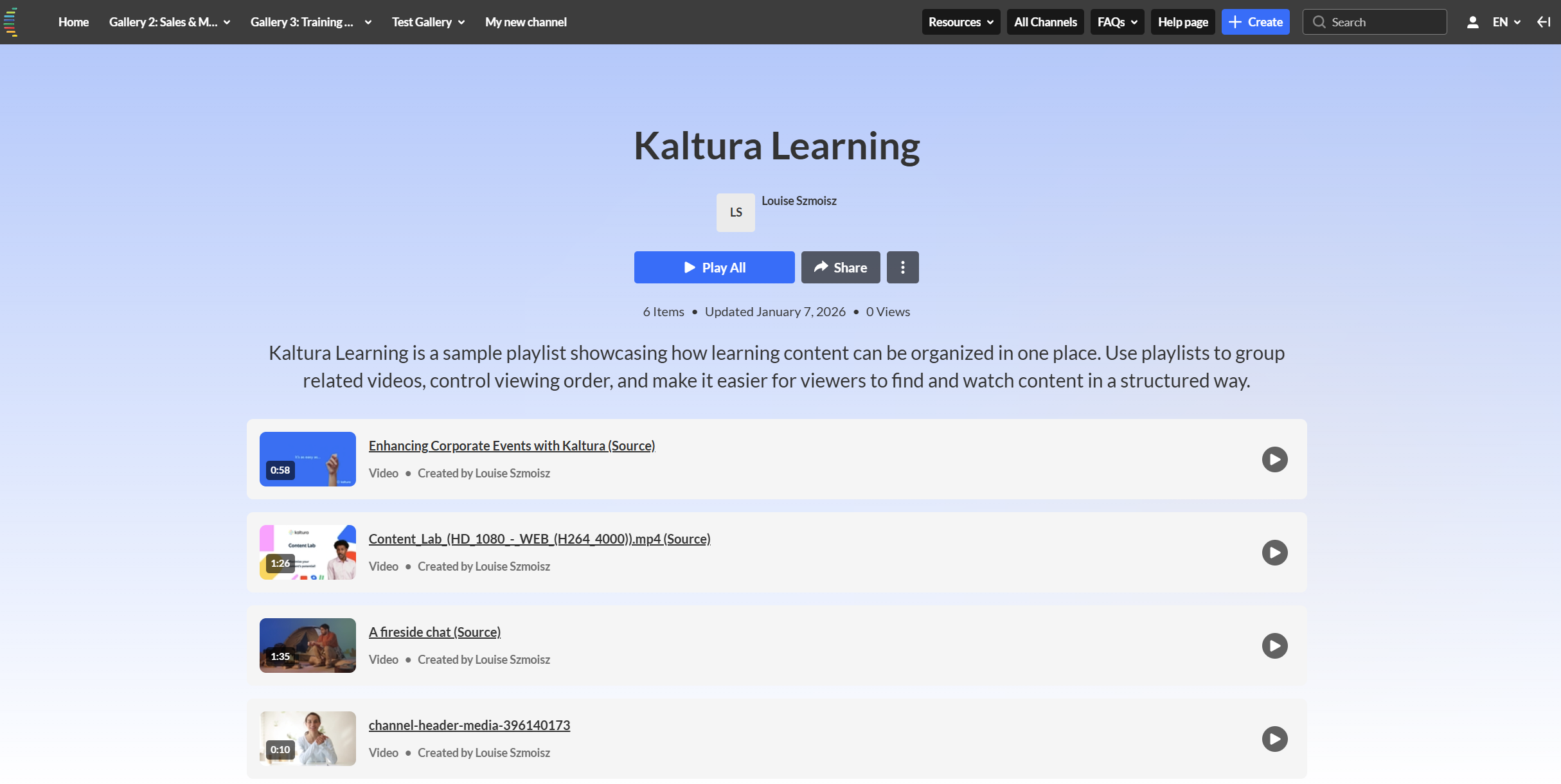The width and height of the screenshot is (1561, 784).
Task: Click the LS user avatar
Action: (735, 213)
